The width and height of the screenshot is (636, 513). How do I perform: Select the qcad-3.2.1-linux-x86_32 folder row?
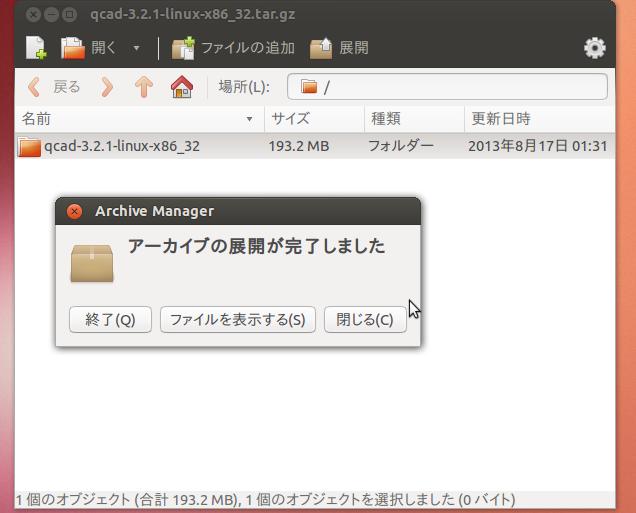(x=315, y=146)
